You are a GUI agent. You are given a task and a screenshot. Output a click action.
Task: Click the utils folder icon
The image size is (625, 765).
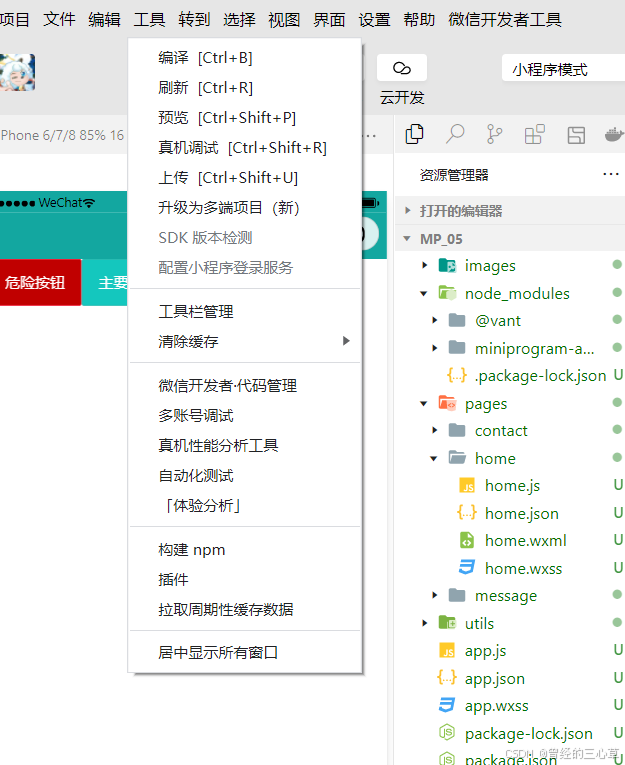click(x=447, y=623)
